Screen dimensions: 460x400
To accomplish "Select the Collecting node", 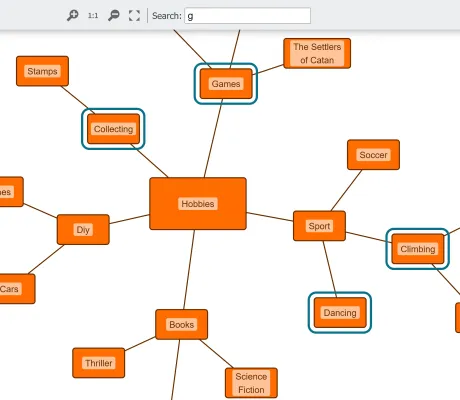I will 113,129.
